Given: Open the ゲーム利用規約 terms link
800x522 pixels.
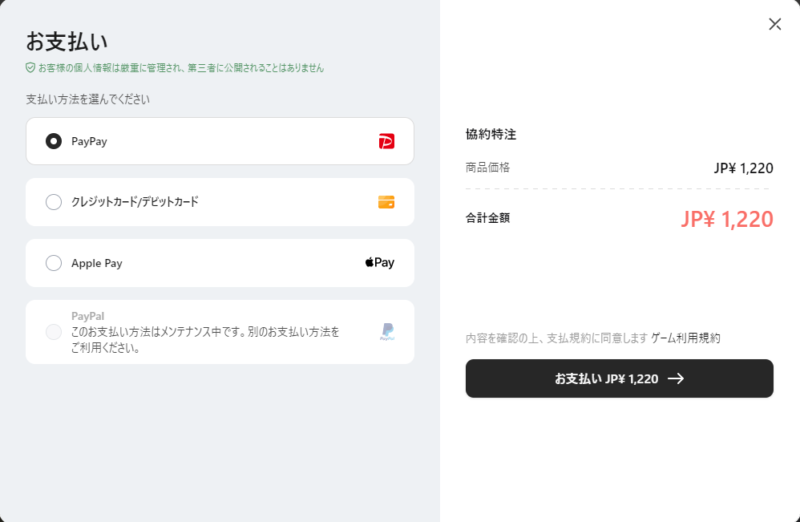Looking at the screenshot, I should pos(685,339).
